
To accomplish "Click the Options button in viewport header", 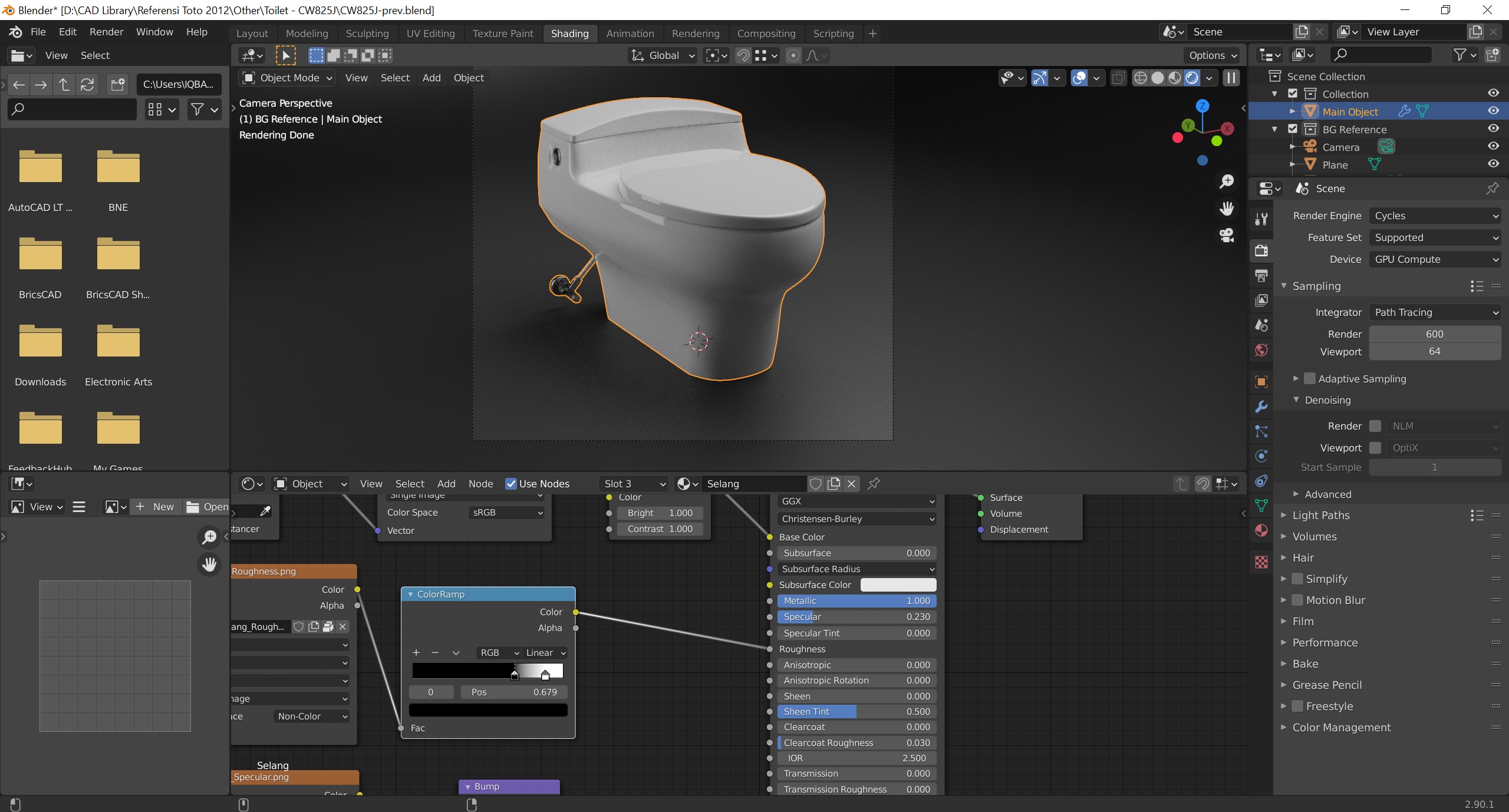I will [1213, 55].
